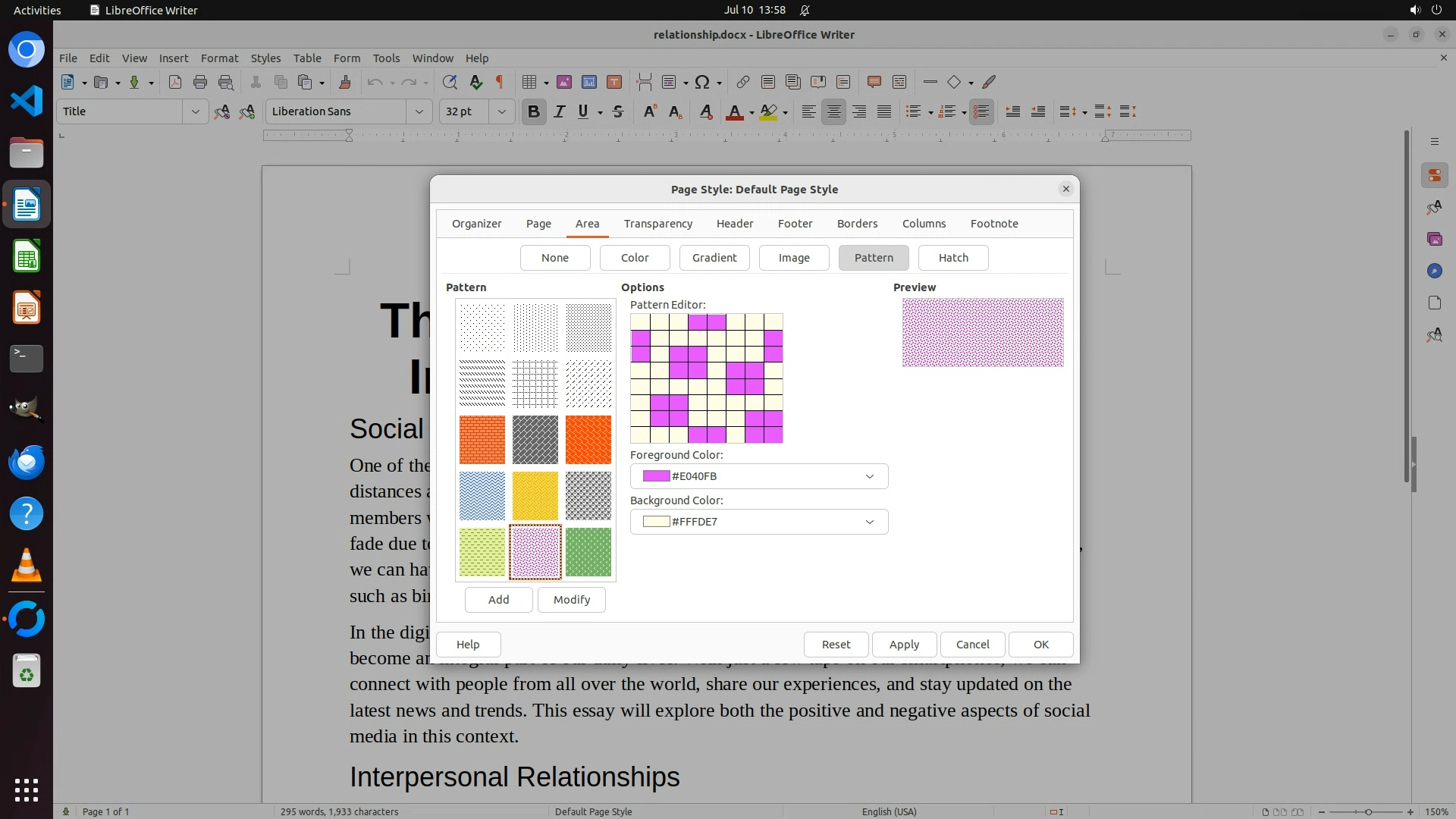This screenshot has width=1456, height=819.
Task: Click the Print icon in toolbar
Action: 200,82
